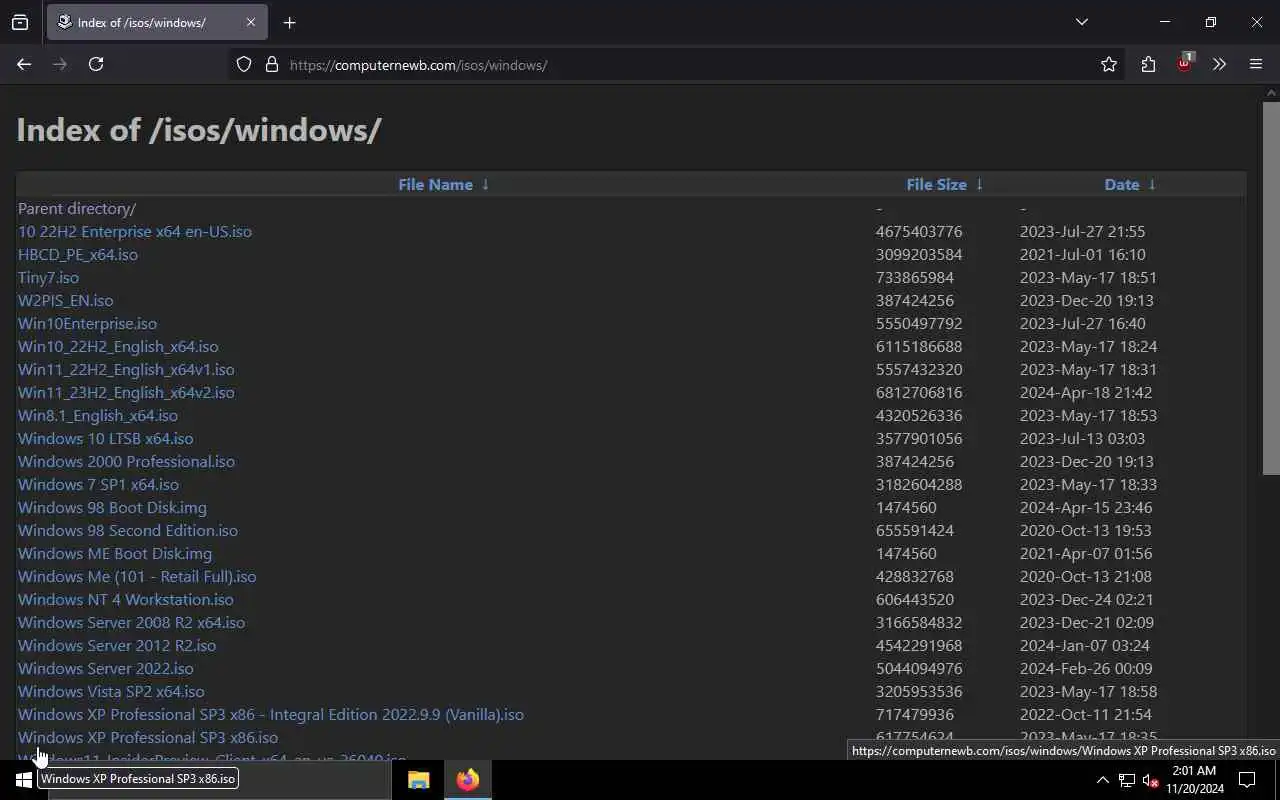
Task: Click the HBCD_PE_x64.iso link
Action: 78,254
